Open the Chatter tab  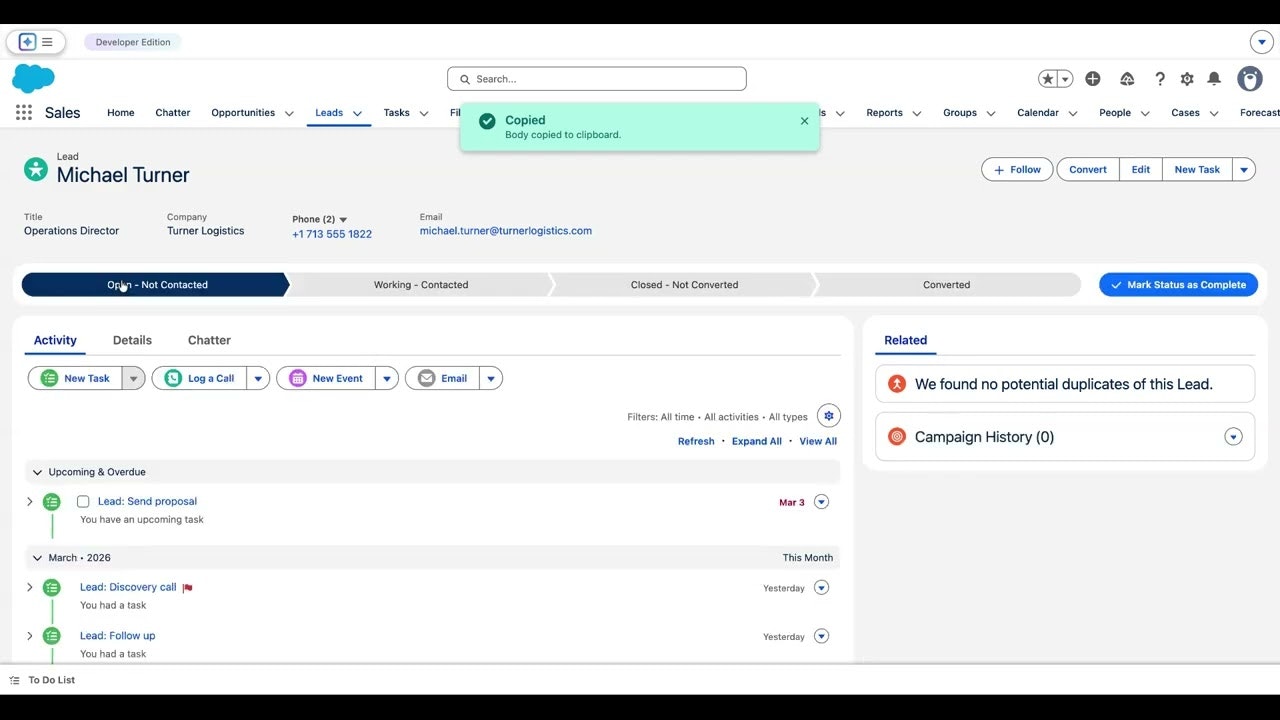(x=209, y=340)
